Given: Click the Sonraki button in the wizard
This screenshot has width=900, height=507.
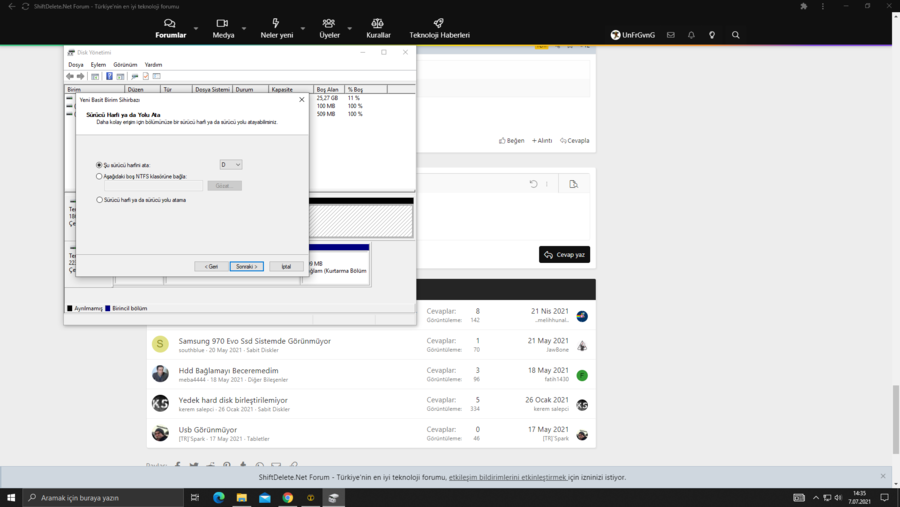Looking at the screenshot, I should (x=247, y=266).
